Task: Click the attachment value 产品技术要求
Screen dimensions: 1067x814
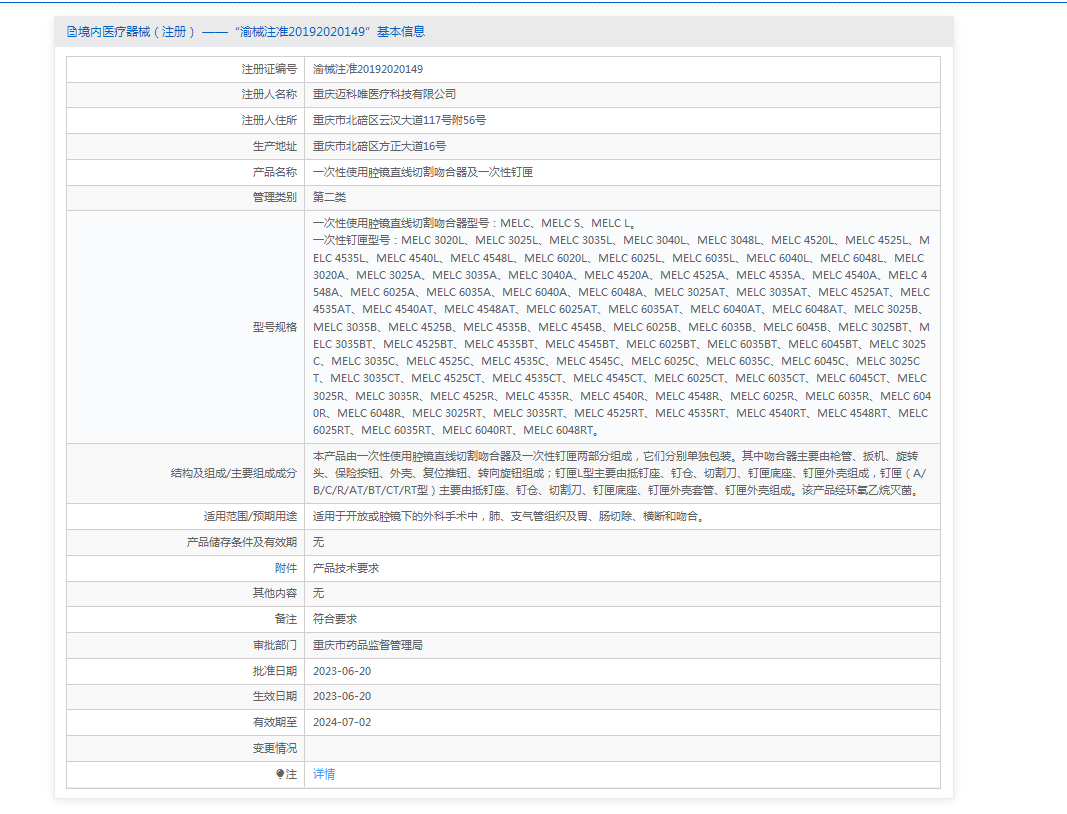Action: [x=346, y=568]
